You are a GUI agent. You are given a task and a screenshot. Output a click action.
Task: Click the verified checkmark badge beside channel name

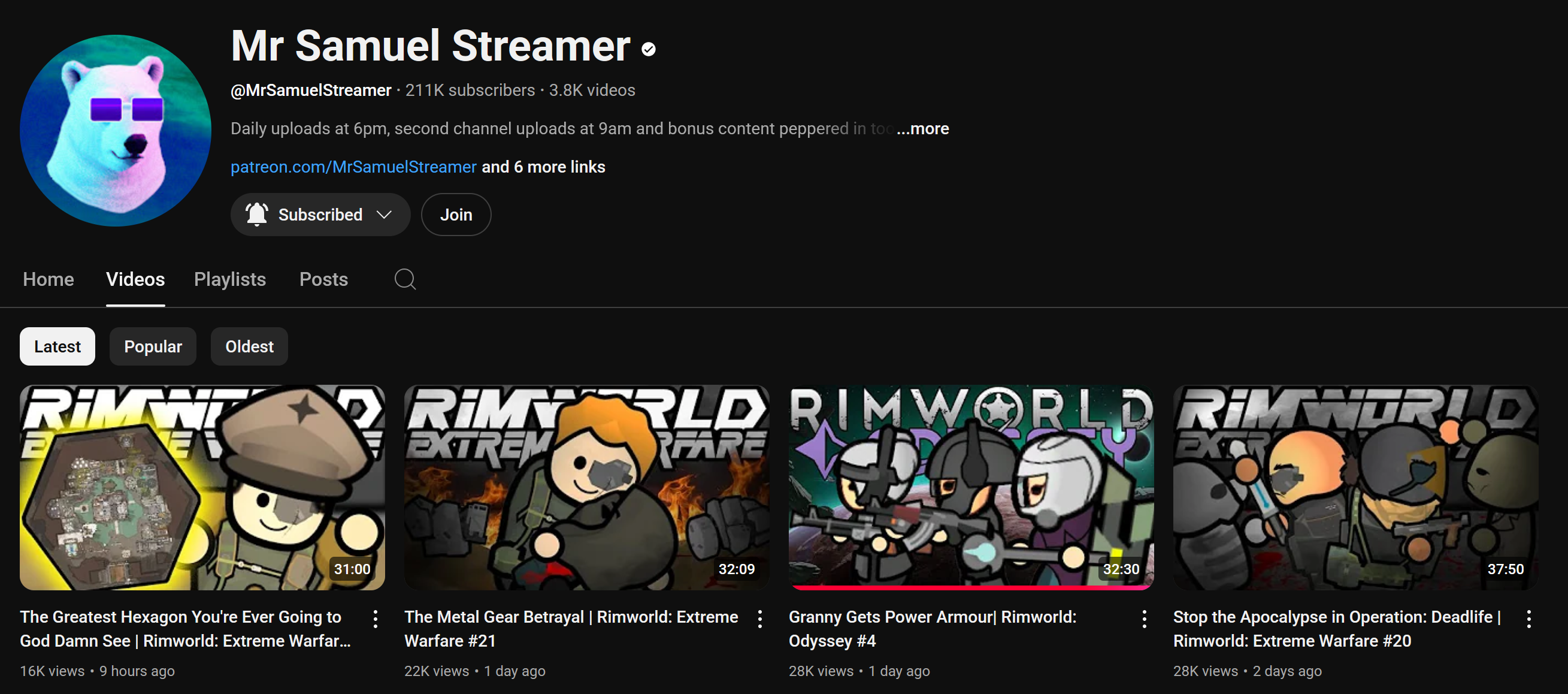[648, 49]
